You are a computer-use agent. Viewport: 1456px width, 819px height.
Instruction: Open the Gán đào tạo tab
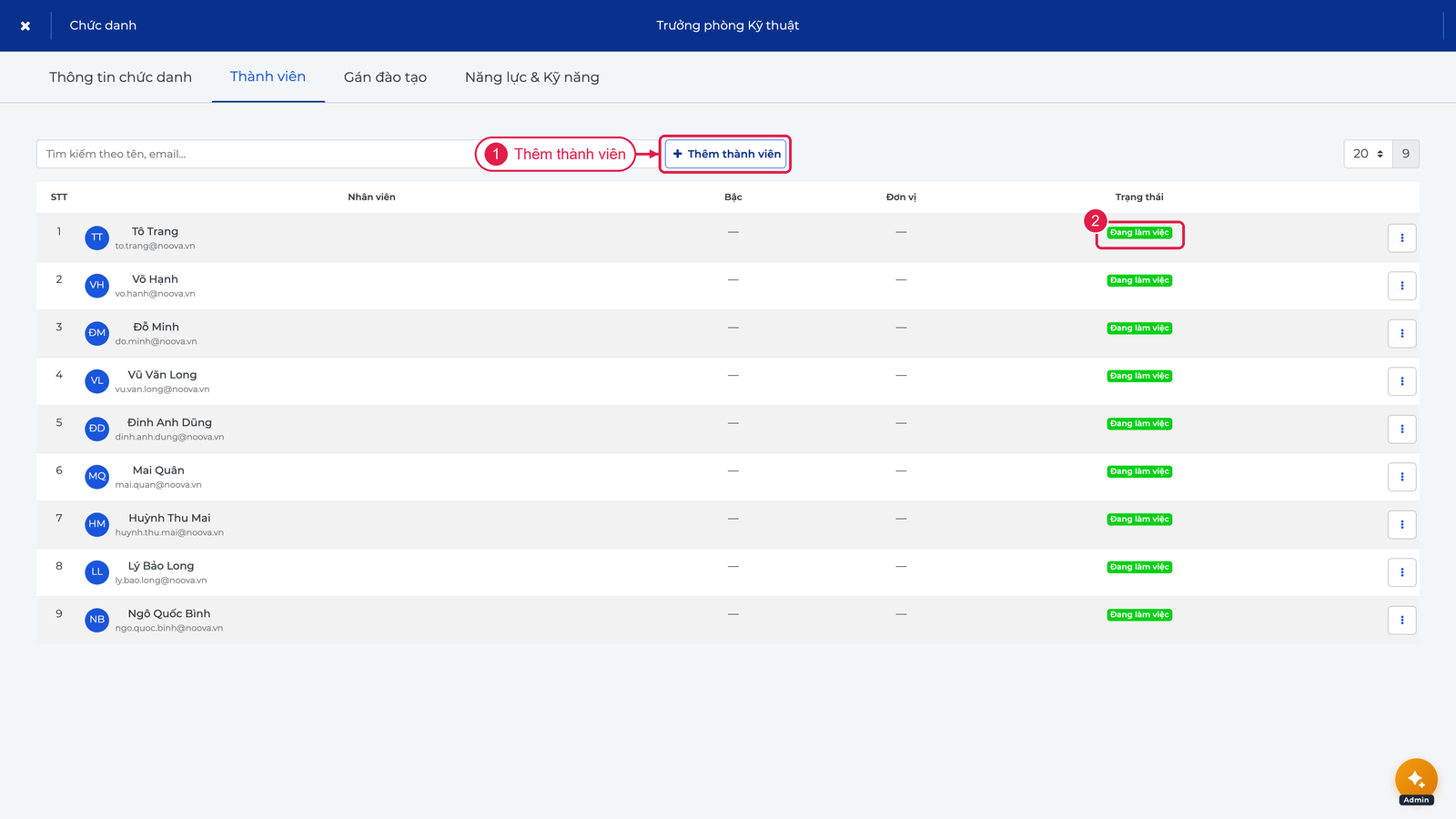point(385,77)
